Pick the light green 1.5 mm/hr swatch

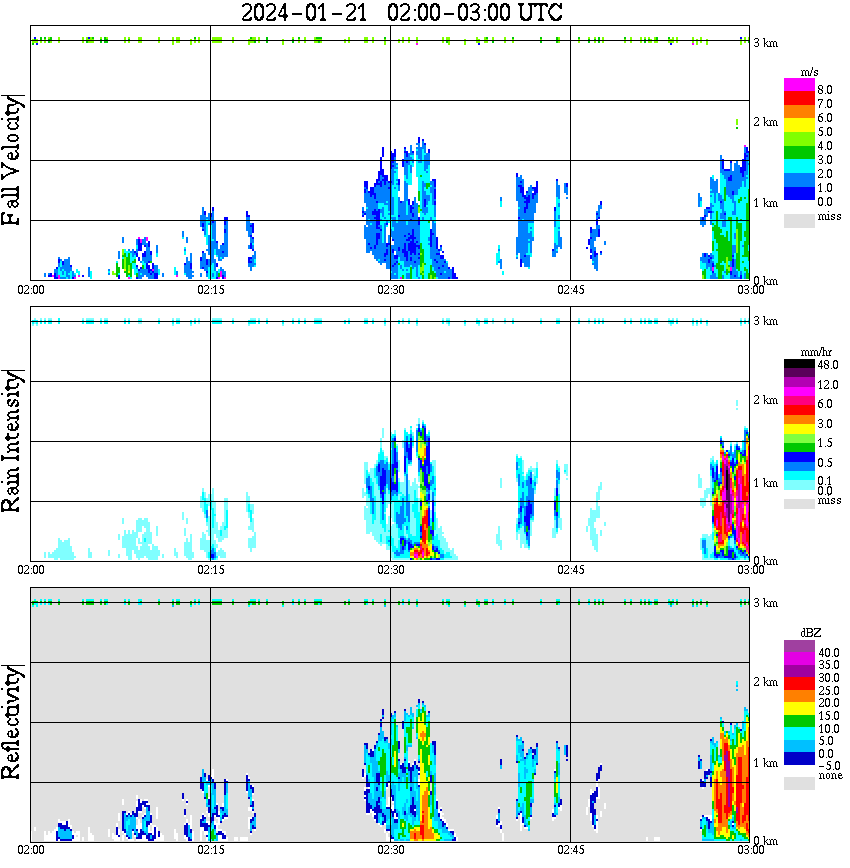(x=799, y=438)
